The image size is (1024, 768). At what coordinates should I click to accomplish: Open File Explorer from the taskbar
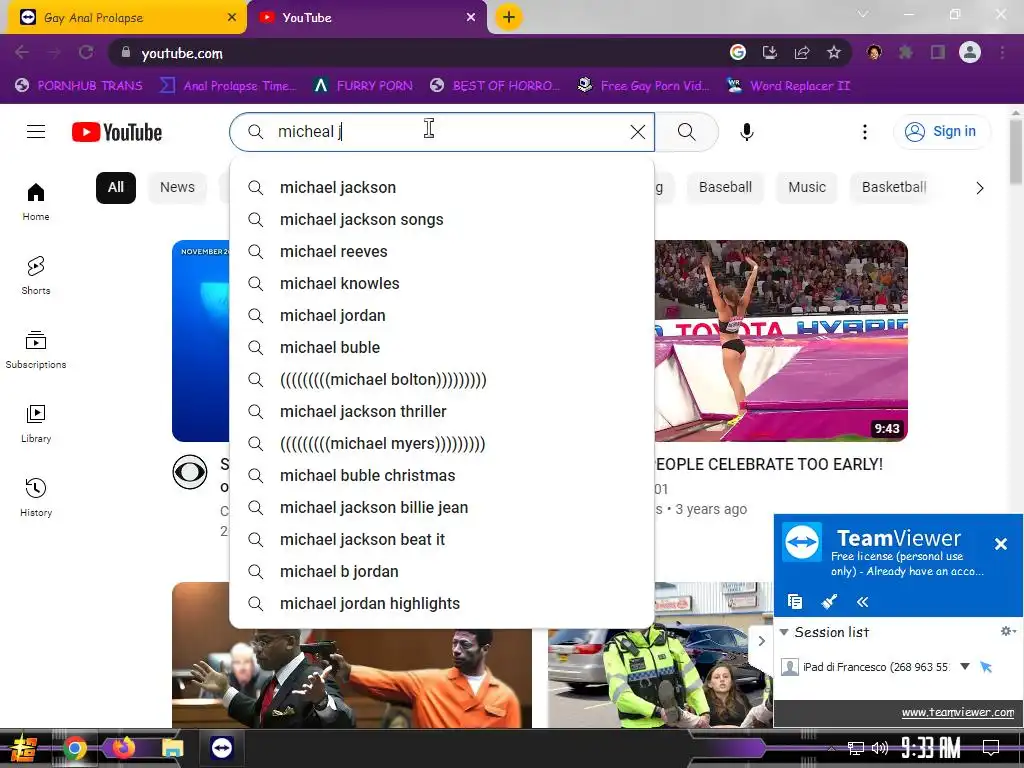173,748
